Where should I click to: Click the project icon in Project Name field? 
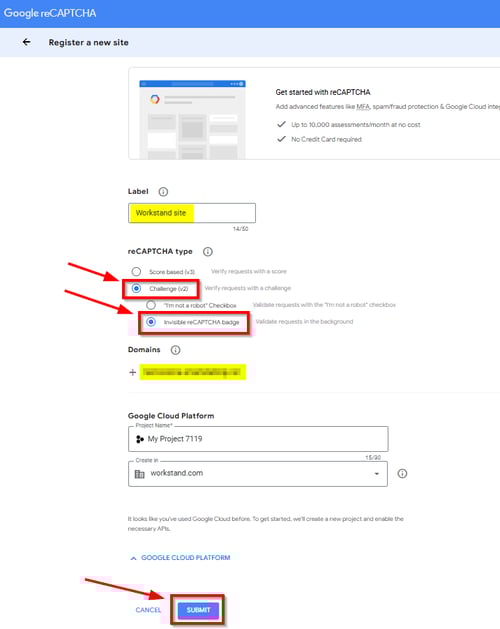(x=140, y=439)
